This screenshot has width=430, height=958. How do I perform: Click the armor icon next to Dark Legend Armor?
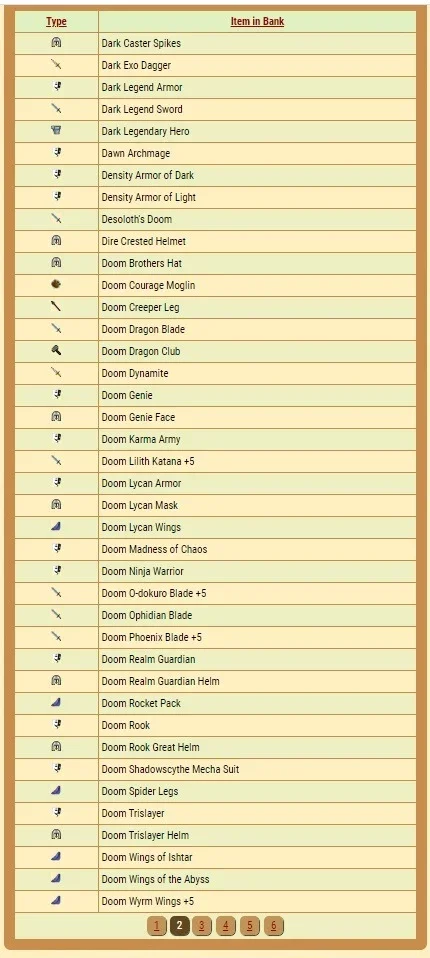point(57,87)
